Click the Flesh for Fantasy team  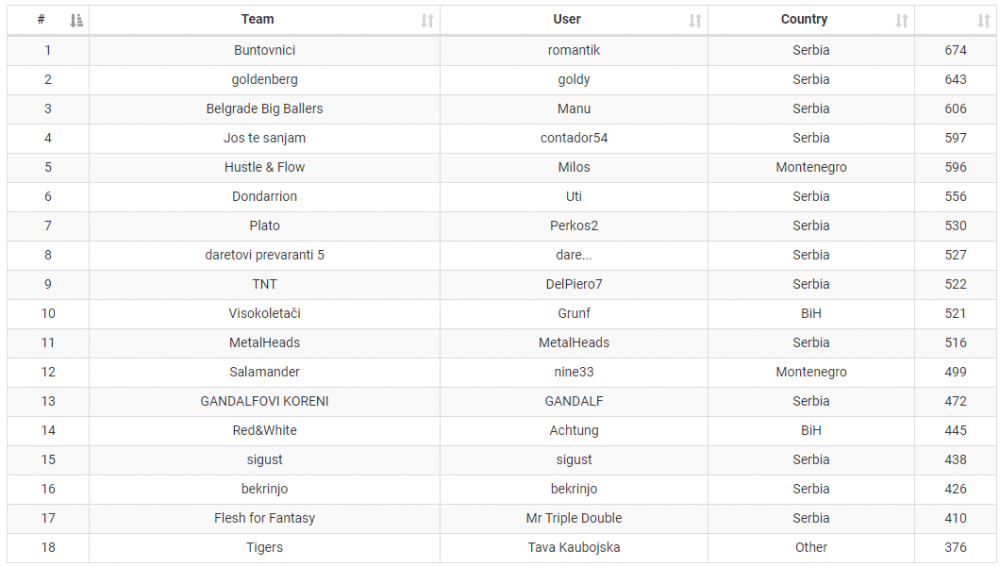(x=265, y=518)
